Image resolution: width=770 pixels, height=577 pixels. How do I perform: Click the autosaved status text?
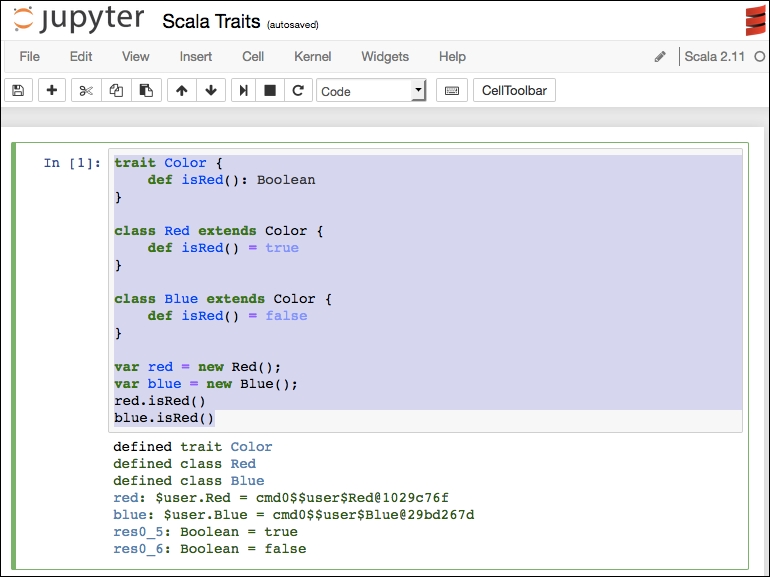[293, 25]
